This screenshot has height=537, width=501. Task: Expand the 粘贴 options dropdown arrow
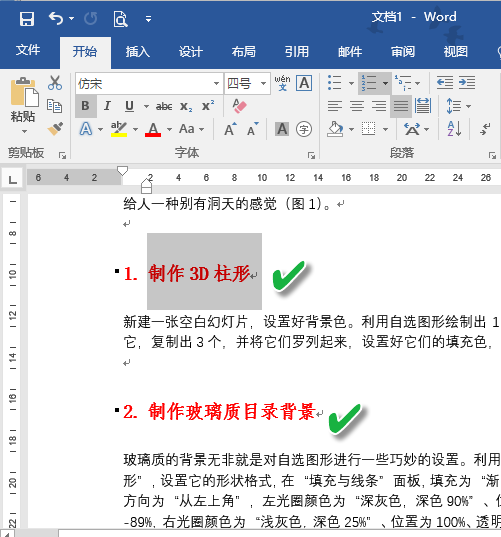[24, 132]
